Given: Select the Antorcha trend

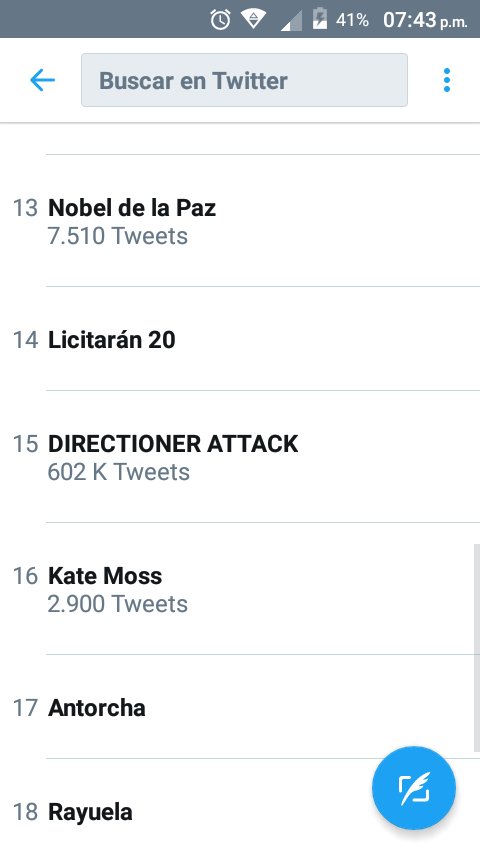Looking at the screenshot, I should pyautogui.click(x=240, y=707).
